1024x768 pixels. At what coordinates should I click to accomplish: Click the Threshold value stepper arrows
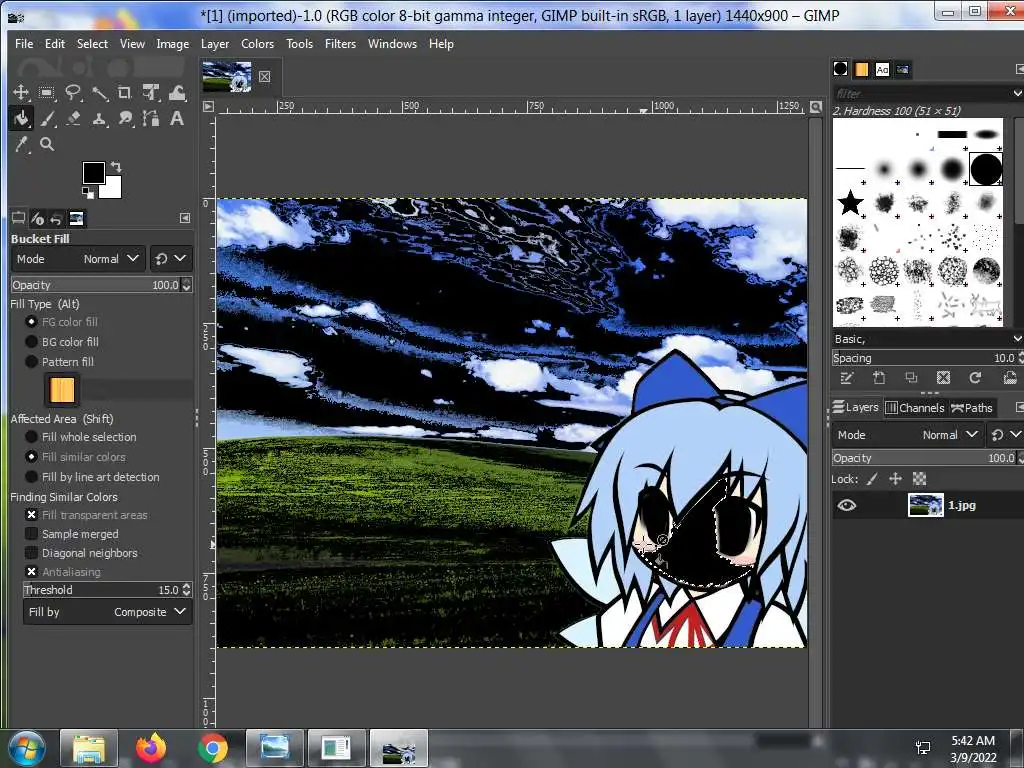tap(187, 590)
